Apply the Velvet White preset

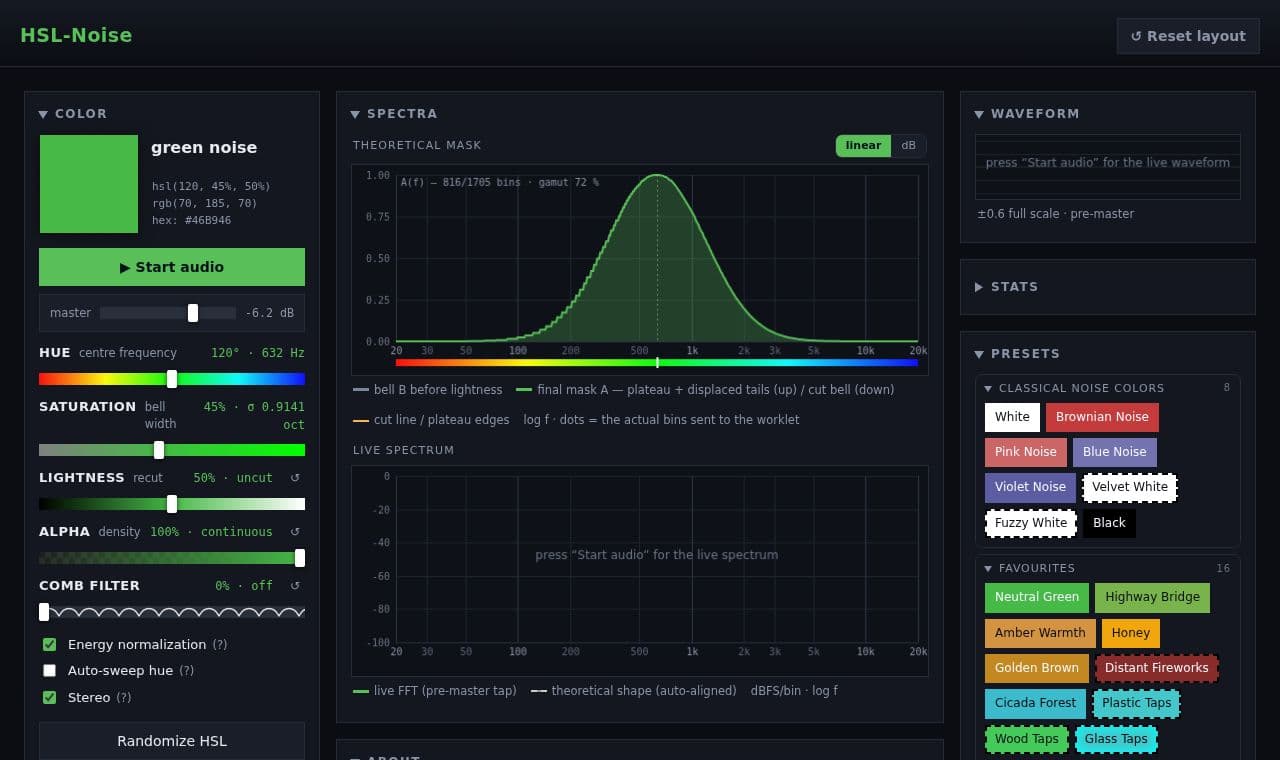(1130, 487)
